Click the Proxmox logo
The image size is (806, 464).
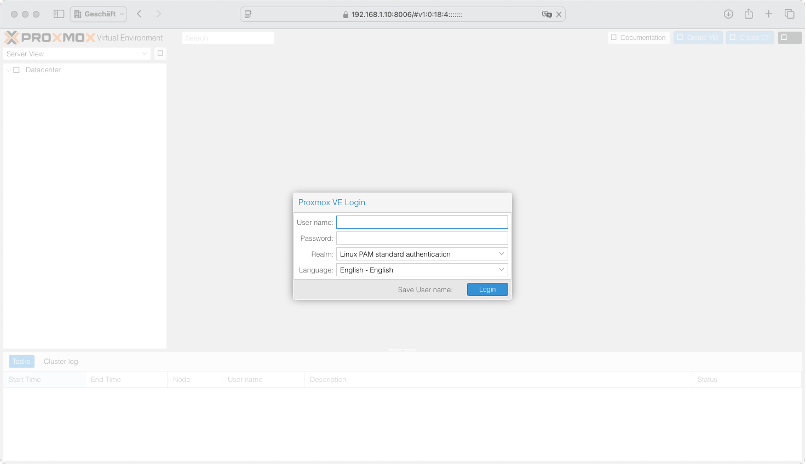click(48, 37)
